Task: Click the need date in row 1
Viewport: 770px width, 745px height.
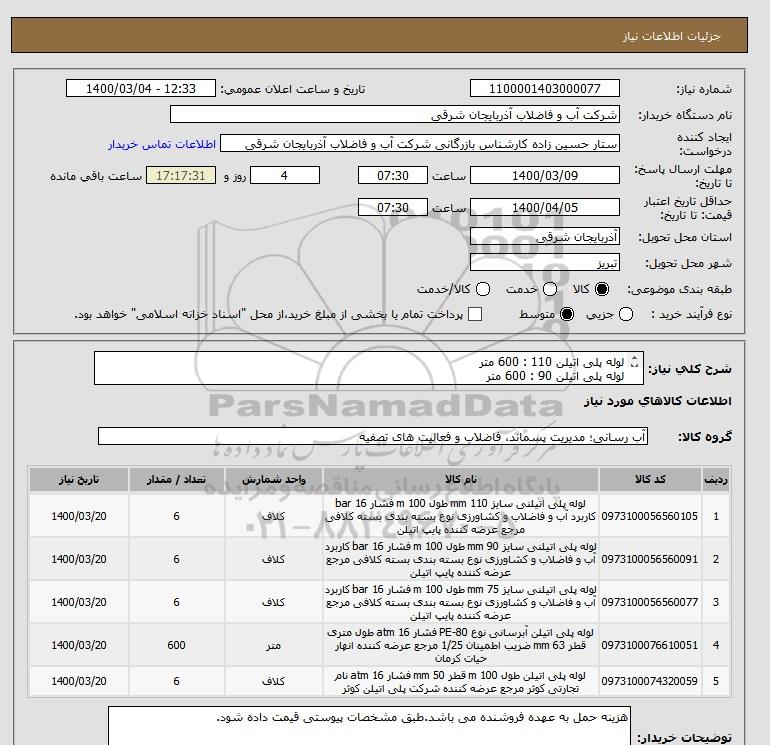Action: [x=79, y=516]
